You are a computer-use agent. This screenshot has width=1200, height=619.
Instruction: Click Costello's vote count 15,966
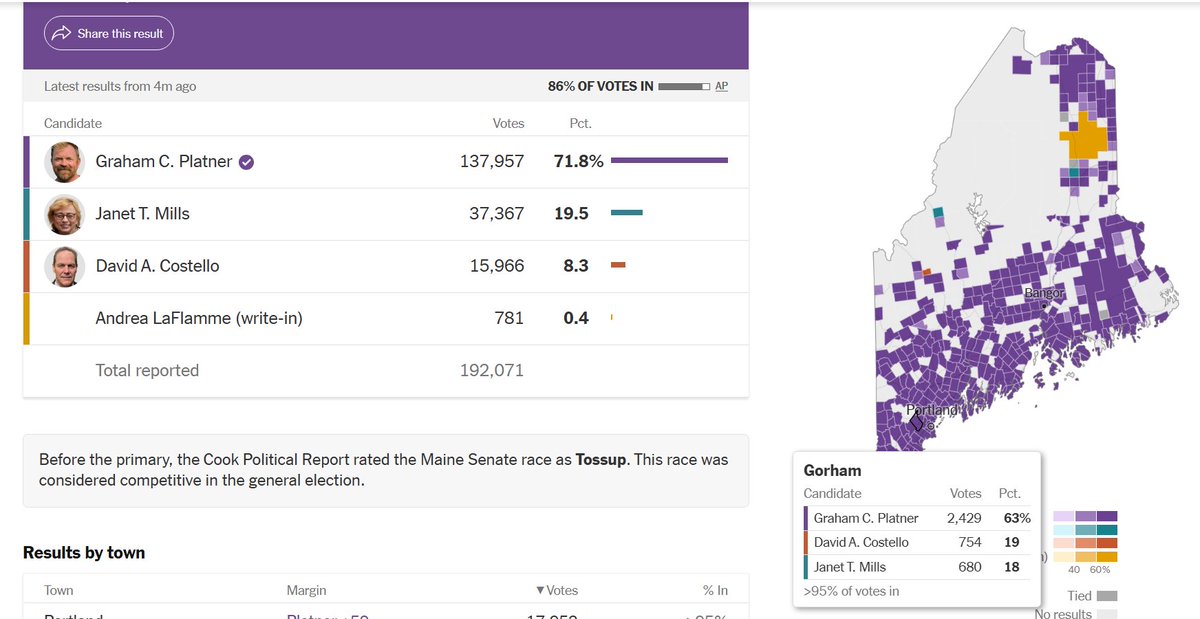[496, 266]
